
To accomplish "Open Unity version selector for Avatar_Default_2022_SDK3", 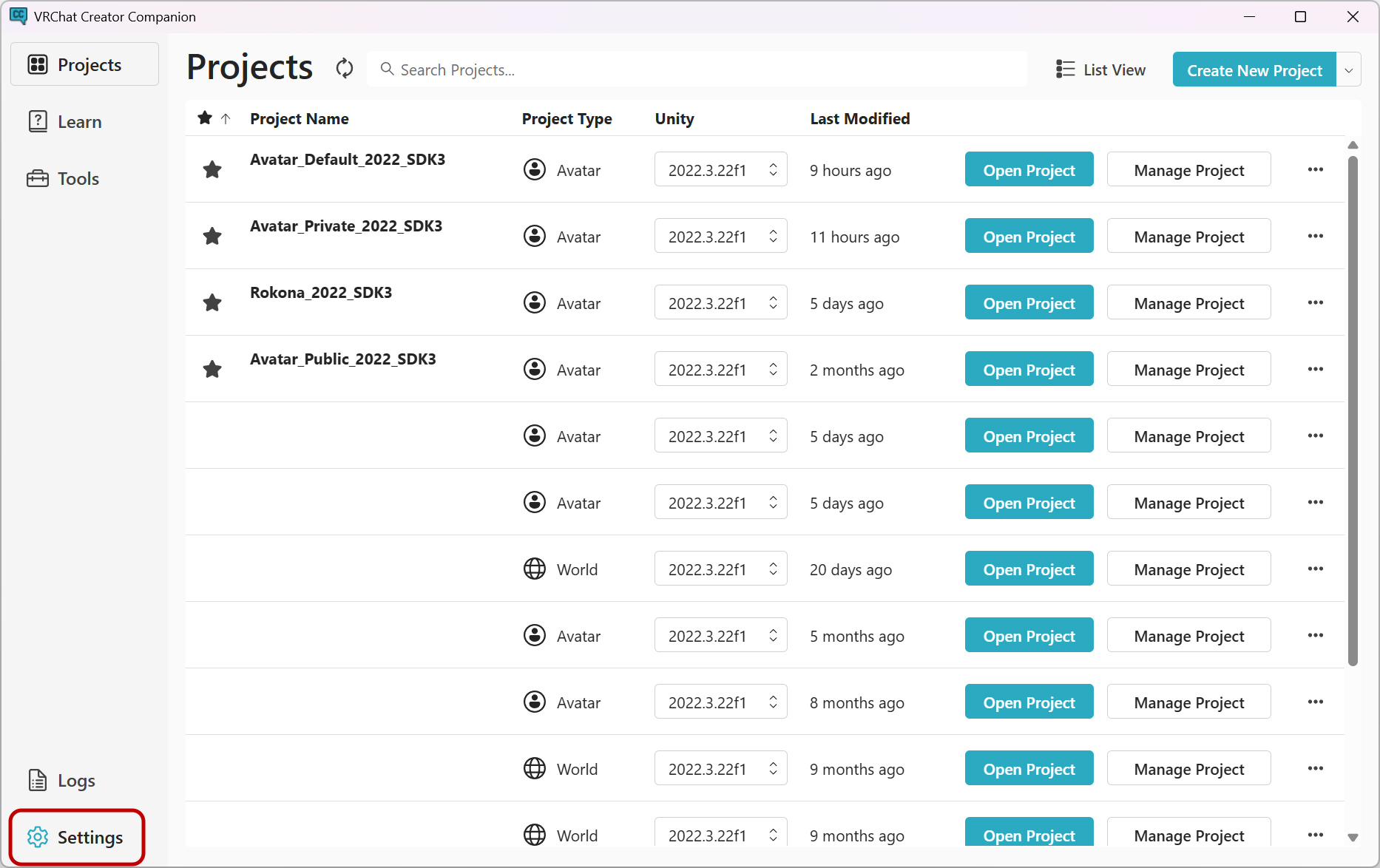I will (x=721, y=170).
